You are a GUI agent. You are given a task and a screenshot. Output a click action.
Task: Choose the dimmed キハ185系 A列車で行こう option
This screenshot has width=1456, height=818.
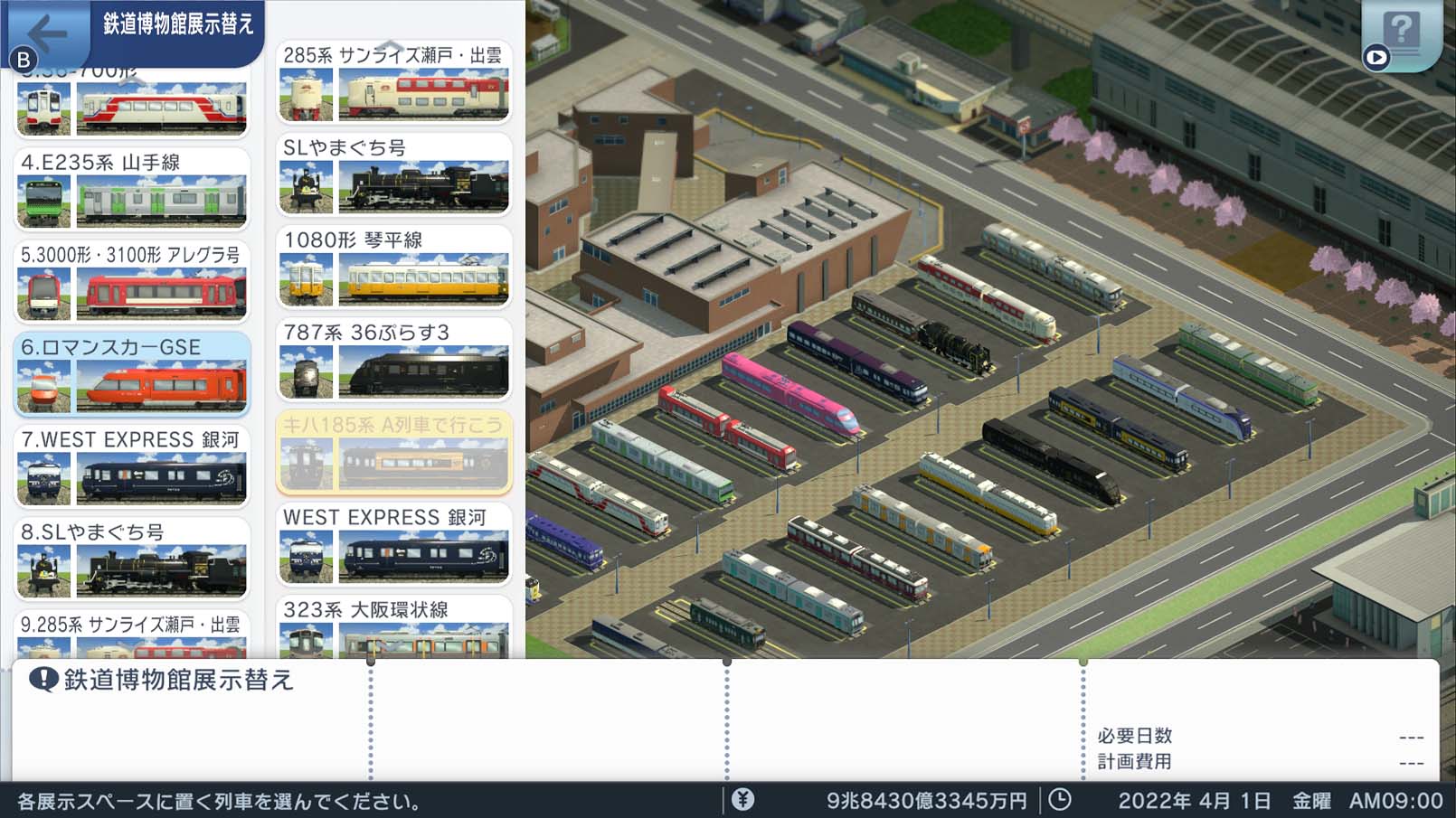394,452
